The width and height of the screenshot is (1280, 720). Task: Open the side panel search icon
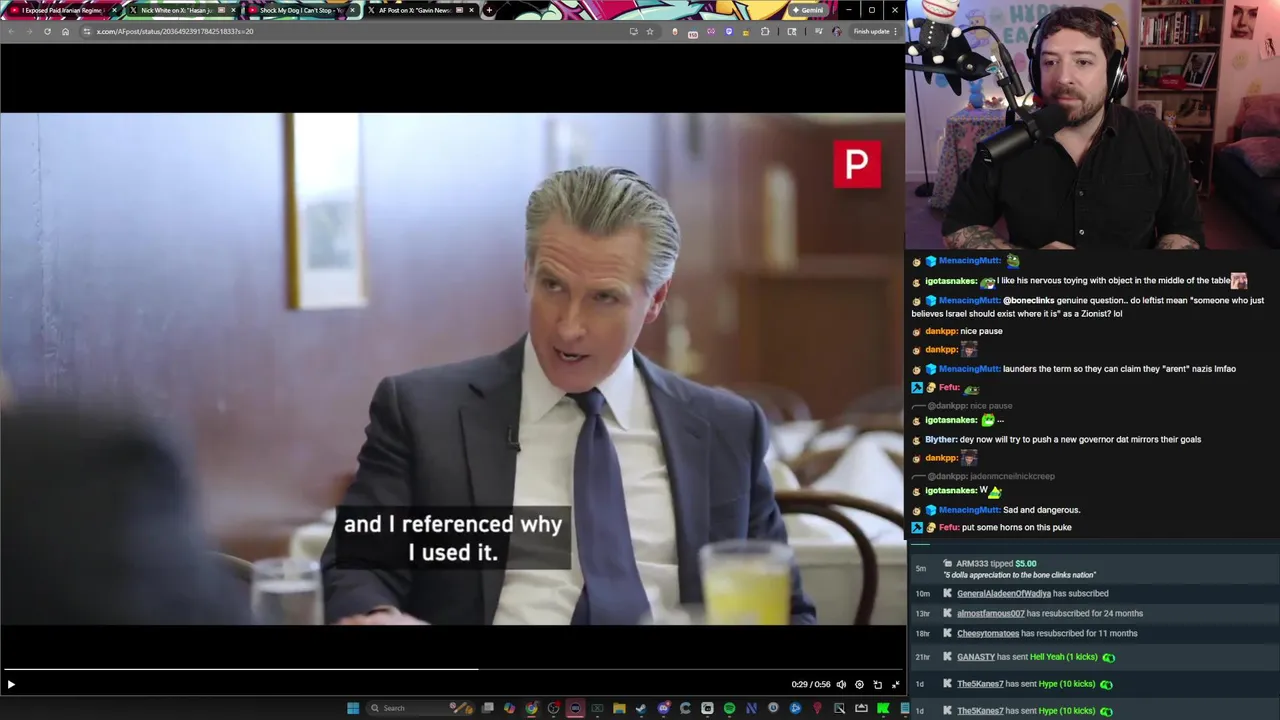[792, 31]
